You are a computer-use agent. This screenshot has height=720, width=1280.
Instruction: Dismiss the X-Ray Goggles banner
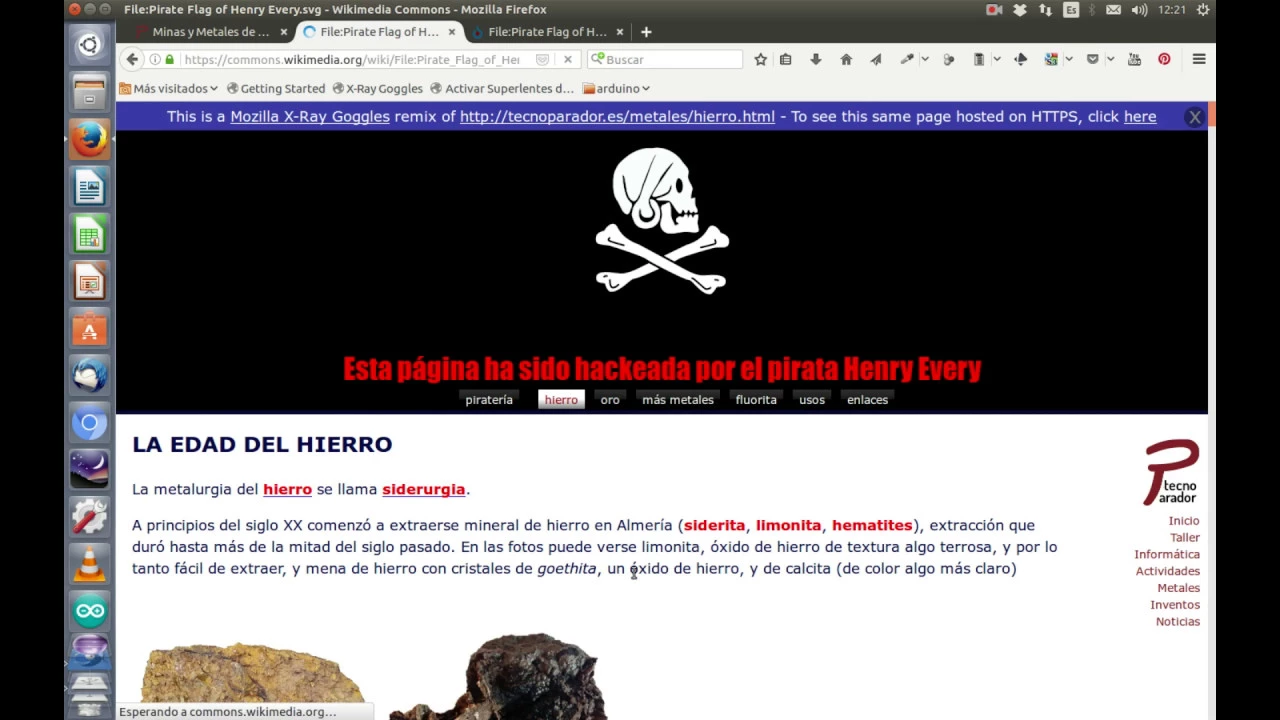pos(1194,117)
